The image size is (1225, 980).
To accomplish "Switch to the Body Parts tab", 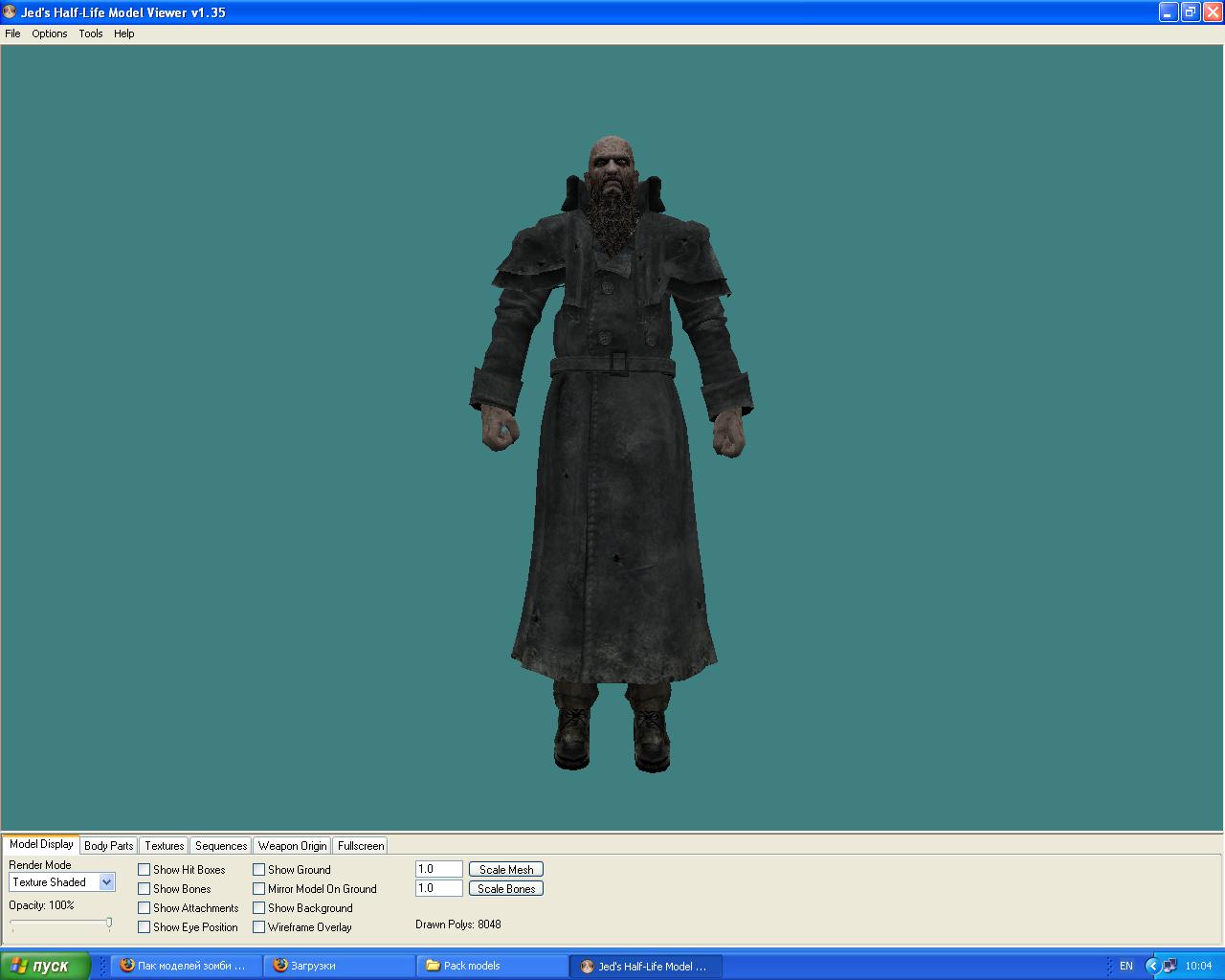I will [x=109, y=846].
